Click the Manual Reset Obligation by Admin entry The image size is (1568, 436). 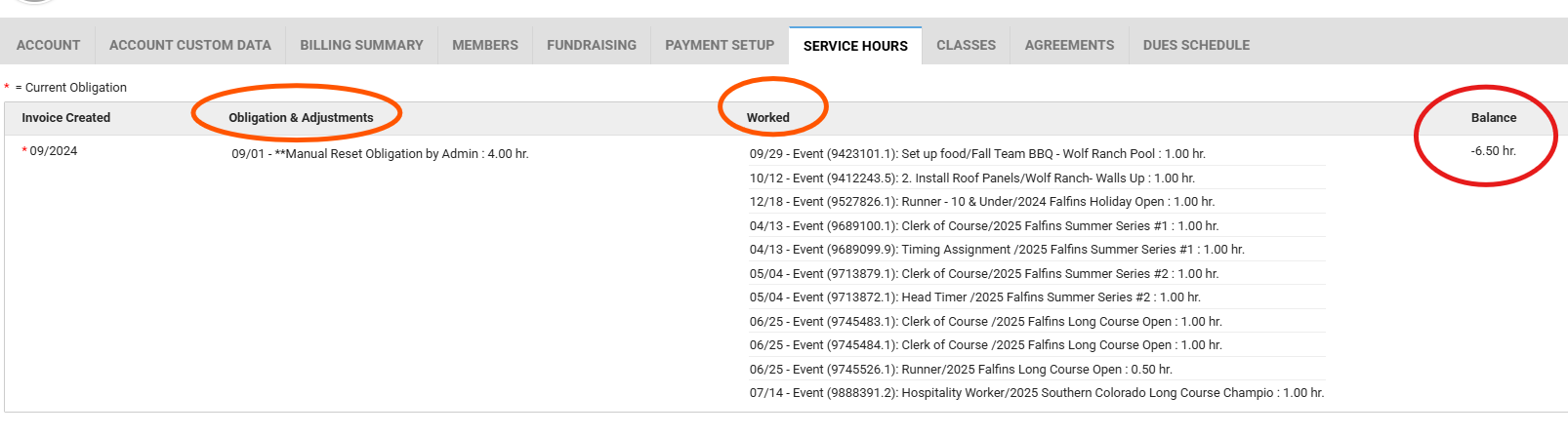pos(380,154)
